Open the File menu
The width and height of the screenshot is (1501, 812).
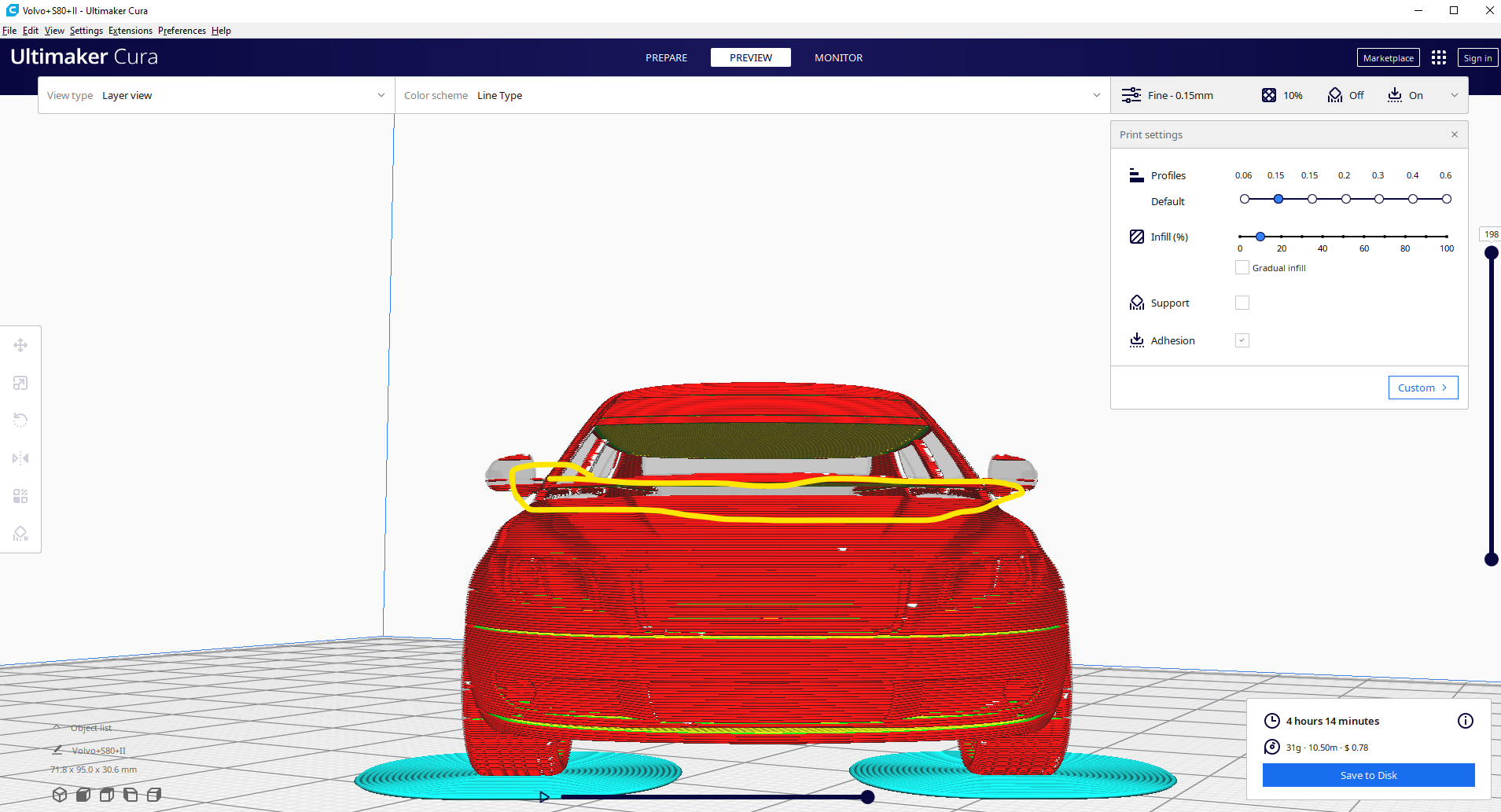(9, 31)
